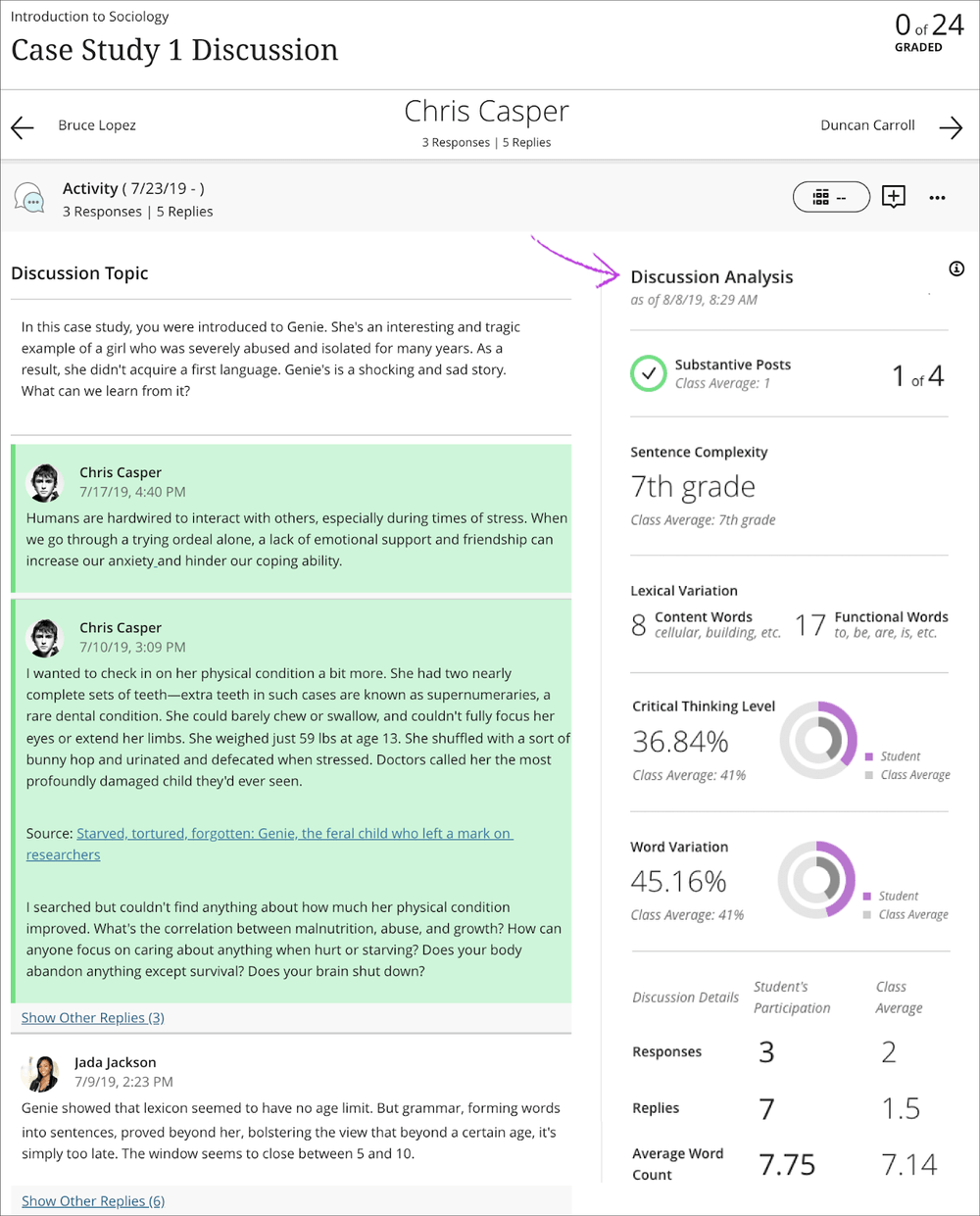Click Chris Casper's avatar on 7/17/19 post

coord(44,482)
